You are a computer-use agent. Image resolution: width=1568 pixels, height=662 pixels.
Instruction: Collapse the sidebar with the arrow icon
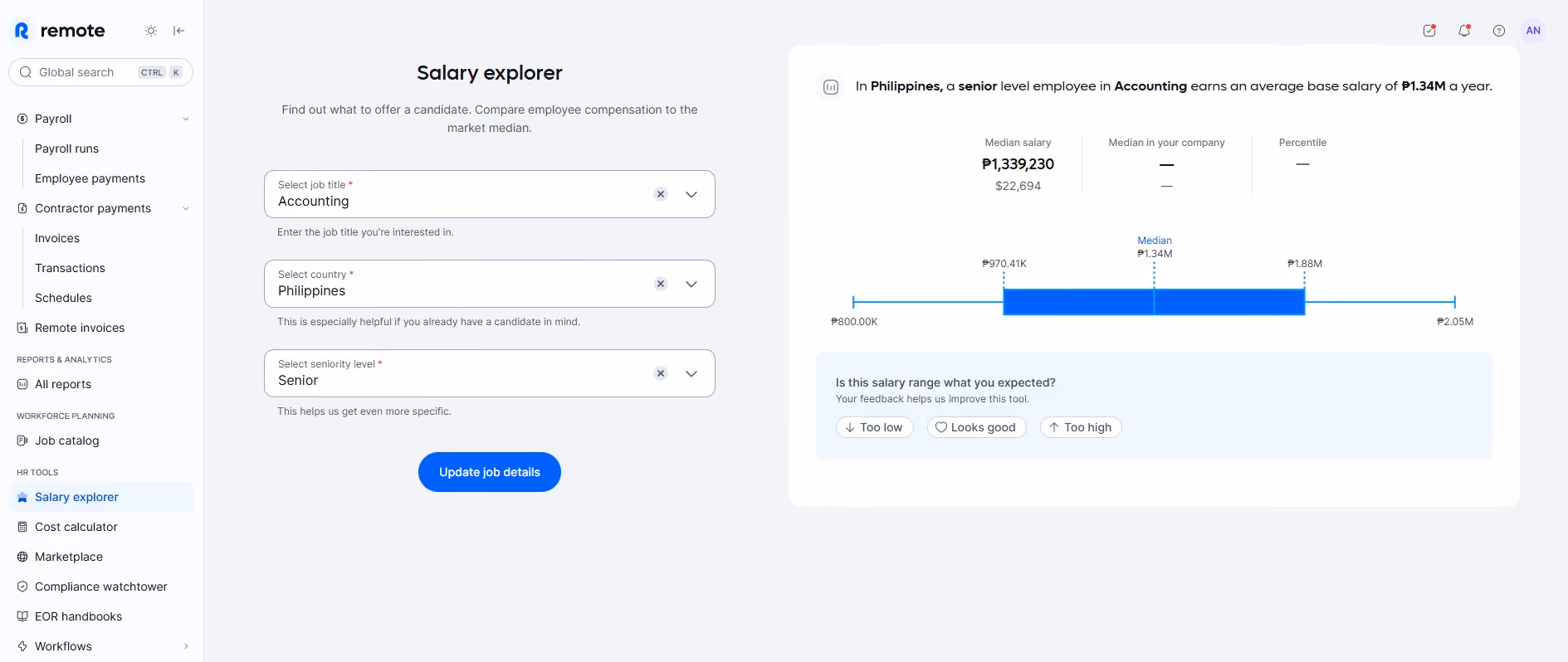coord(178,31)
